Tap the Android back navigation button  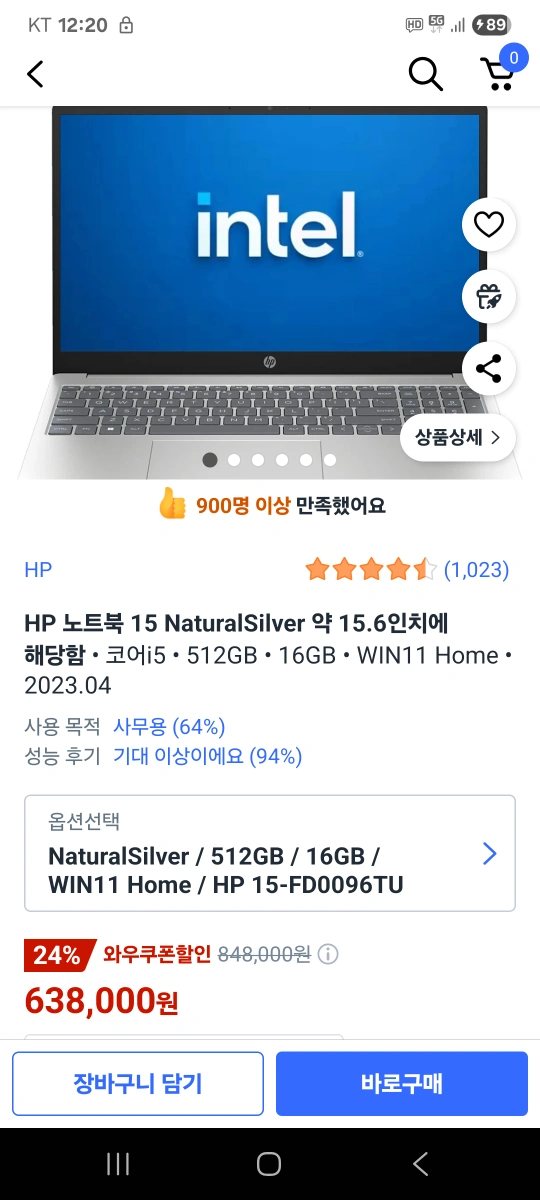[x=420, y=1163]
